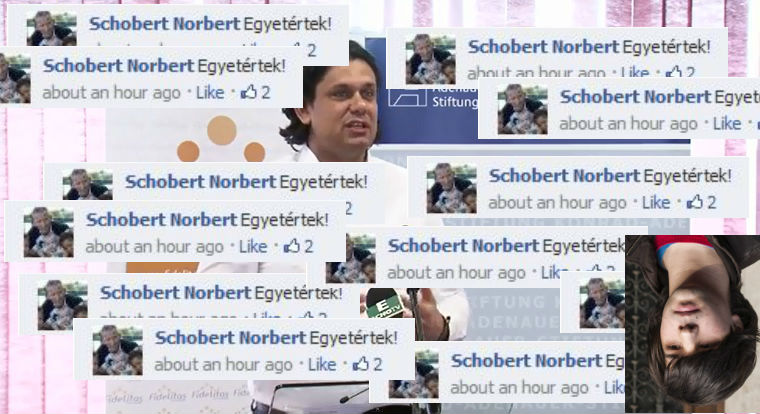Click the orange dots Fidelitas logo
The image size is (760, 414).
(221, 139)
